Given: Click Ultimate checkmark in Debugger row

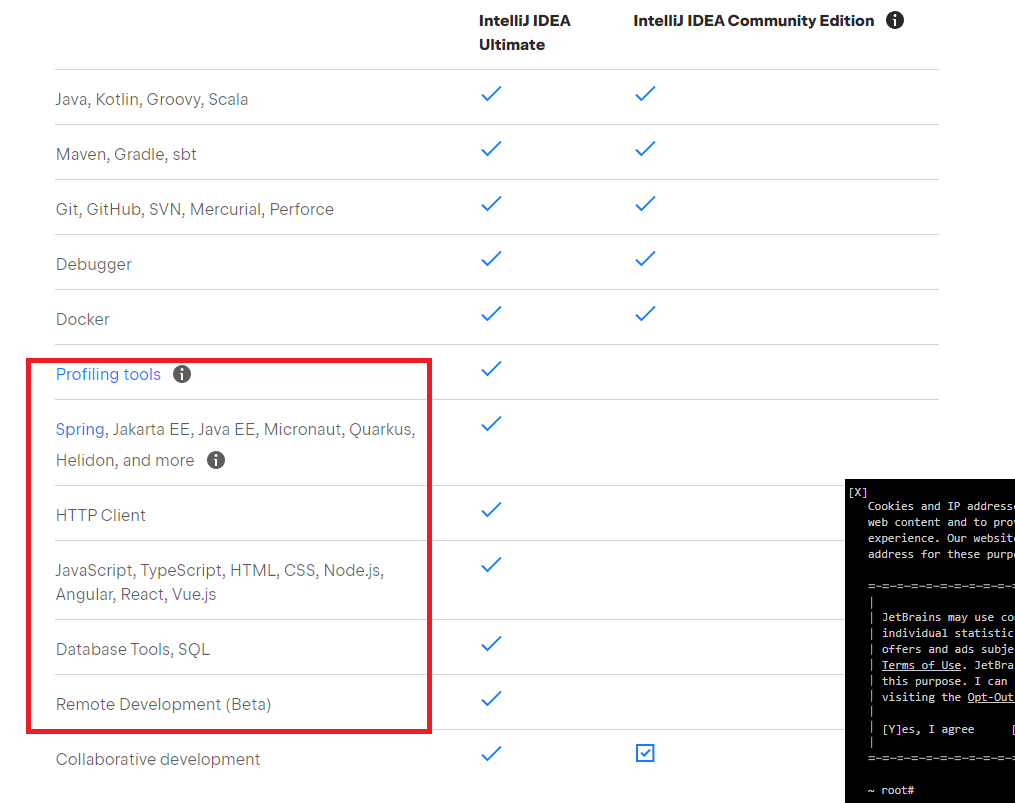Looking at the screenshot, I should tap(491, 259).
